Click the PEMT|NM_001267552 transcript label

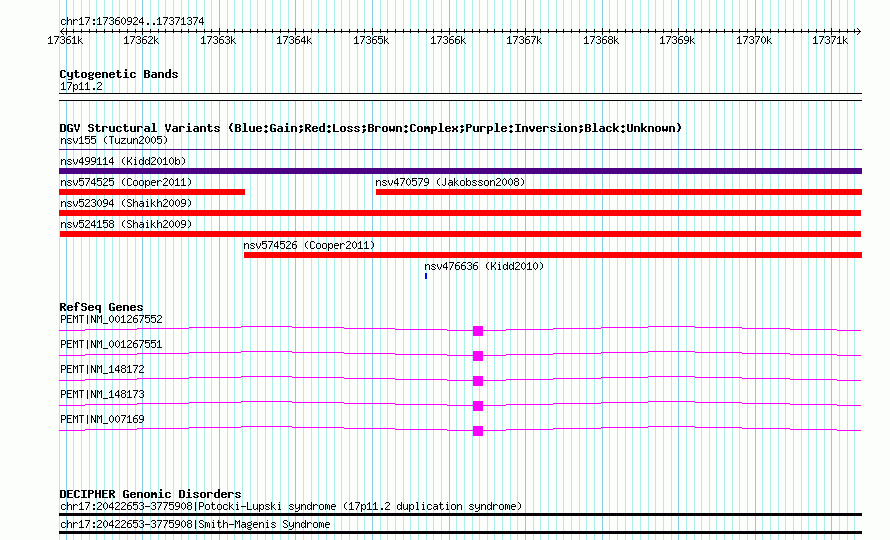pyautogui.click(x=111, y=319)
